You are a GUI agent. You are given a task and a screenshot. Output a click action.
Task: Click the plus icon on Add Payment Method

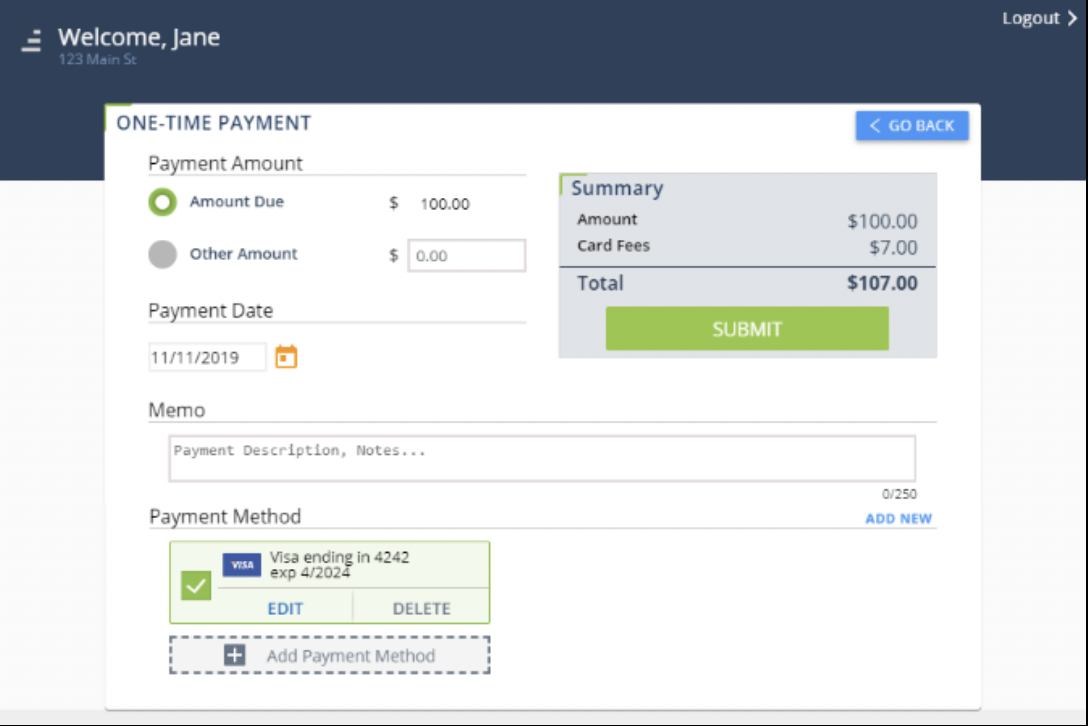click(233, 655)
